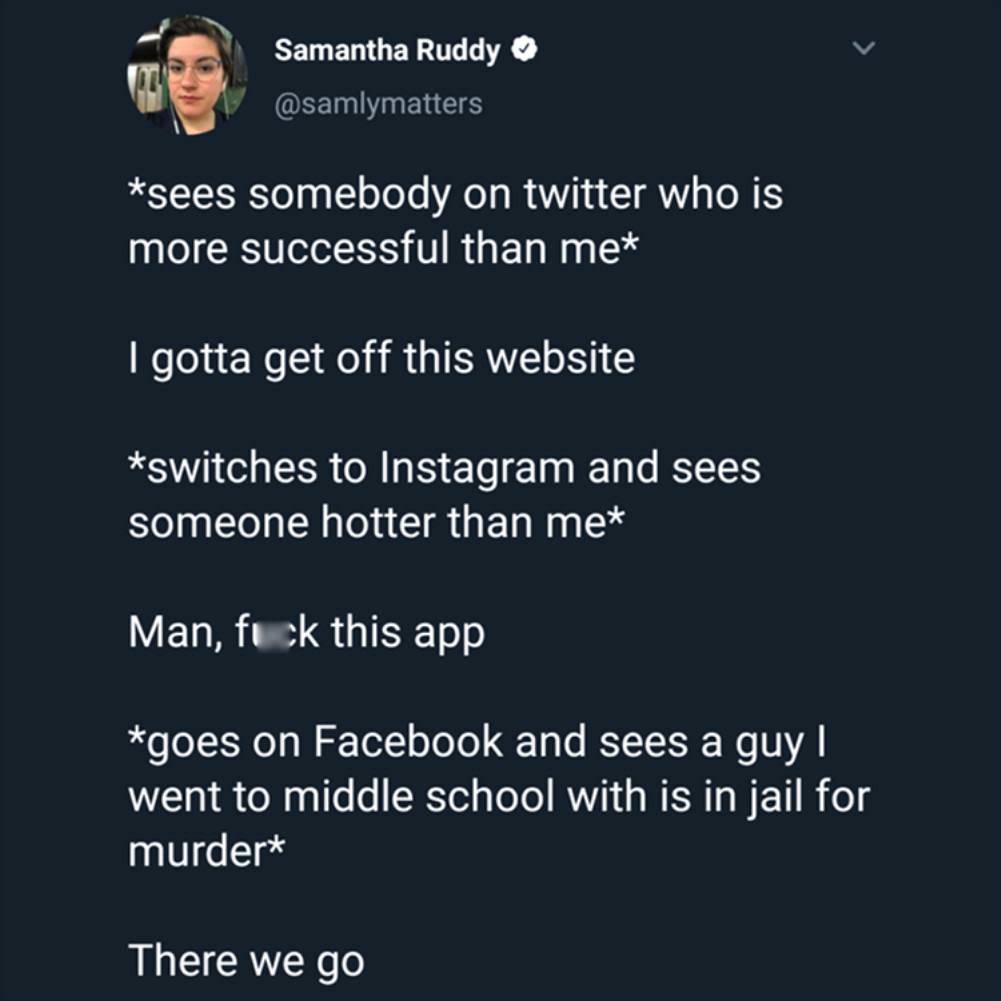
Task: Click the "There we go" line
Action: (246, 961)
